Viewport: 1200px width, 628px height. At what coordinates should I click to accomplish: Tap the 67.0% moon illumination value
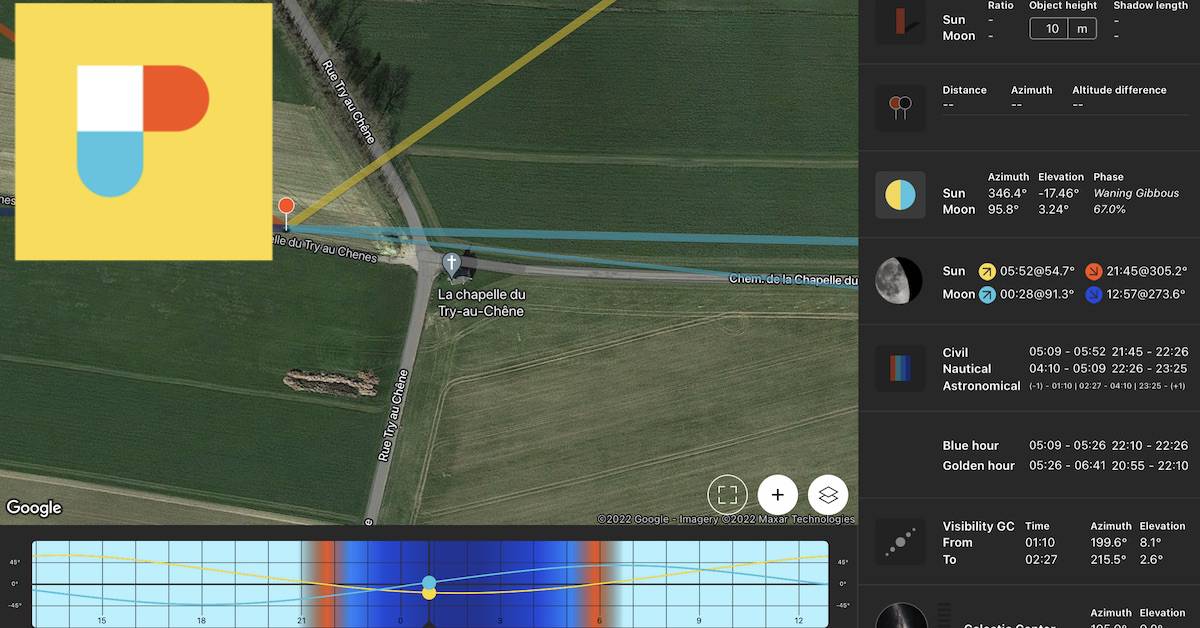coord(1109,210)
